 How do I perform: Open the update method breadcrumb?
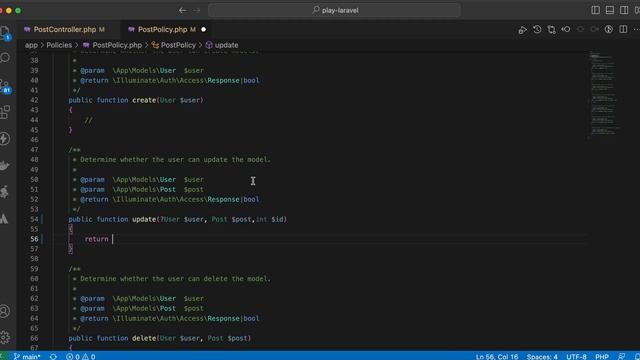click(222, 45)
